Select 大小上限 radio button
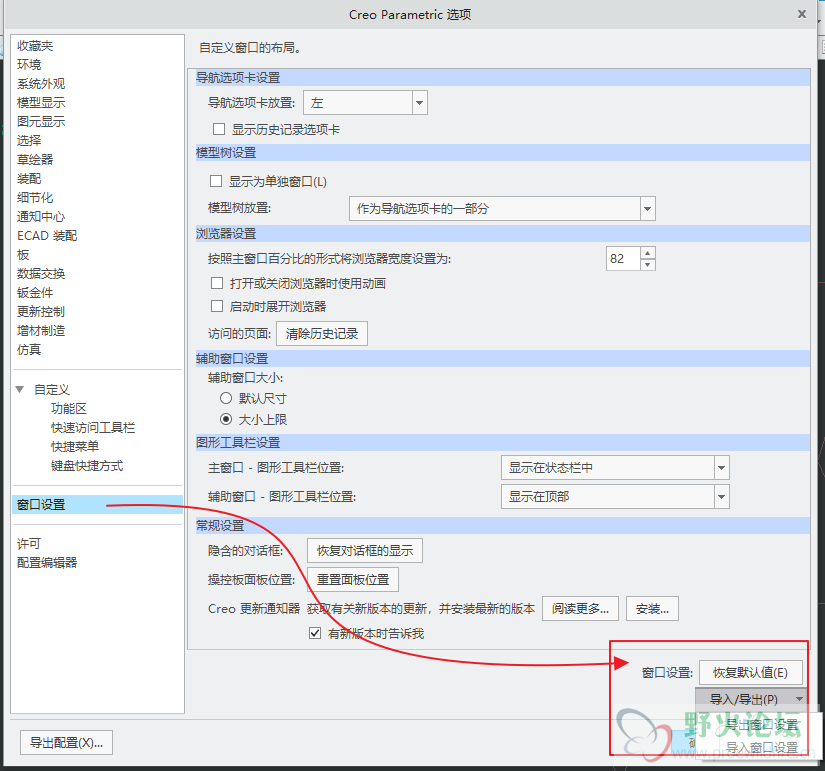Screen dimensions: 825x771 click(226, 419)
